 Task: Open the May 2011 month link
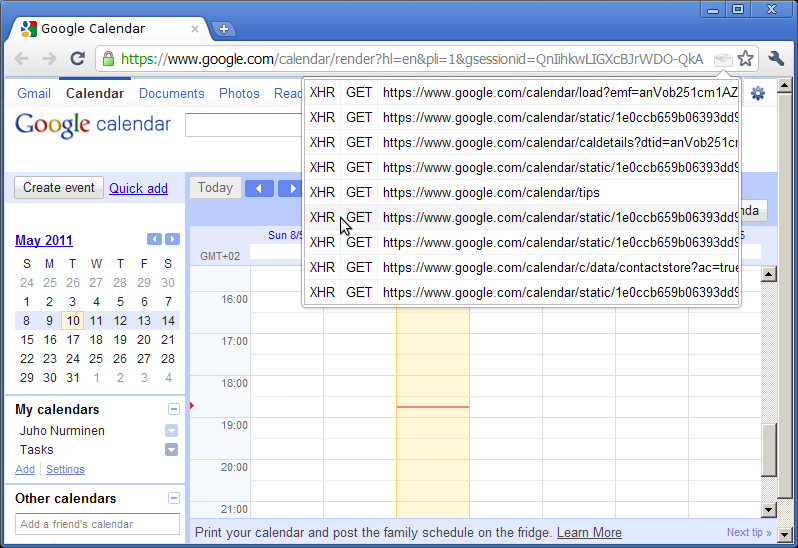(x=44, y=240)
